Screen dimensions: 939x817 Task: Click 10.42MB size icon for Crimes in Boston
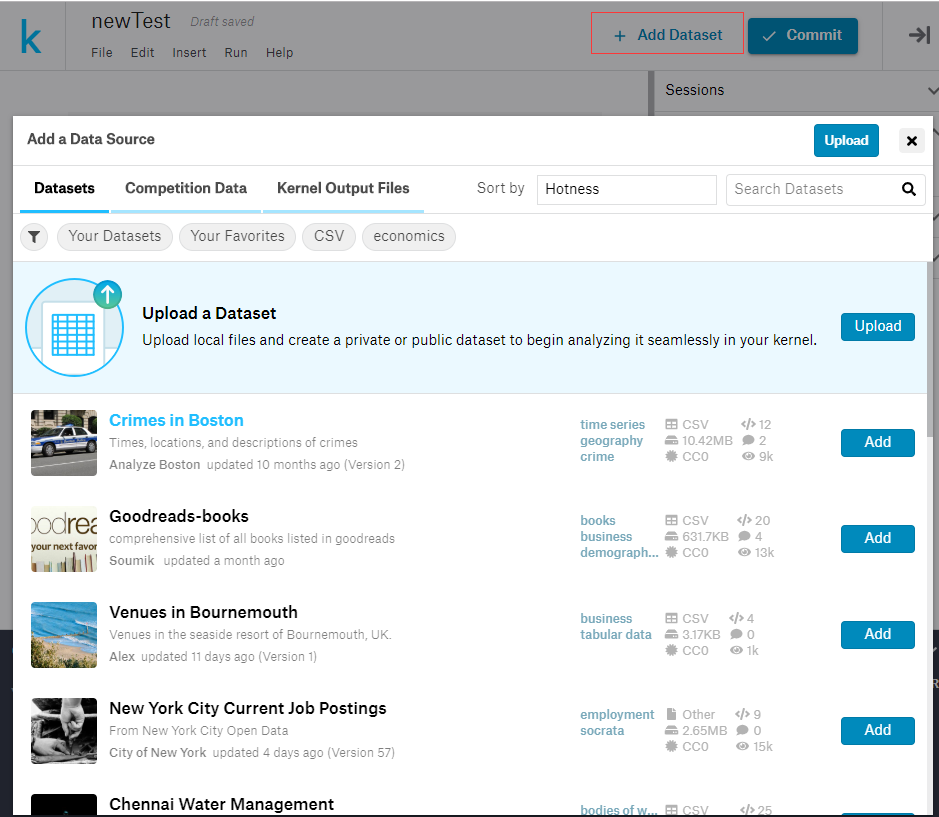(671, 441)
